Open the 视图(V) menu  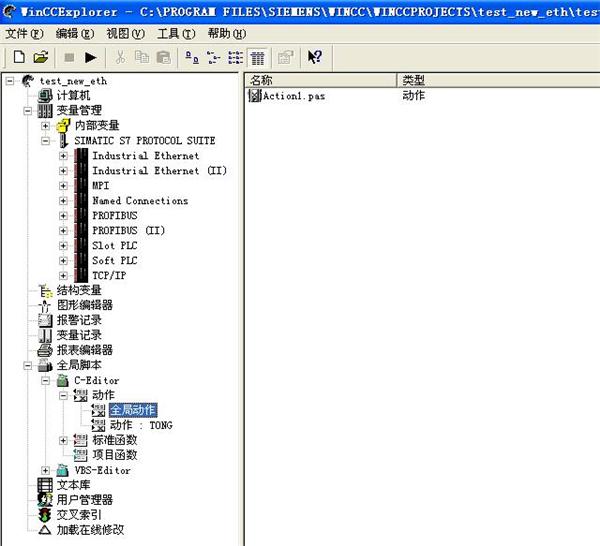[126, 34]
